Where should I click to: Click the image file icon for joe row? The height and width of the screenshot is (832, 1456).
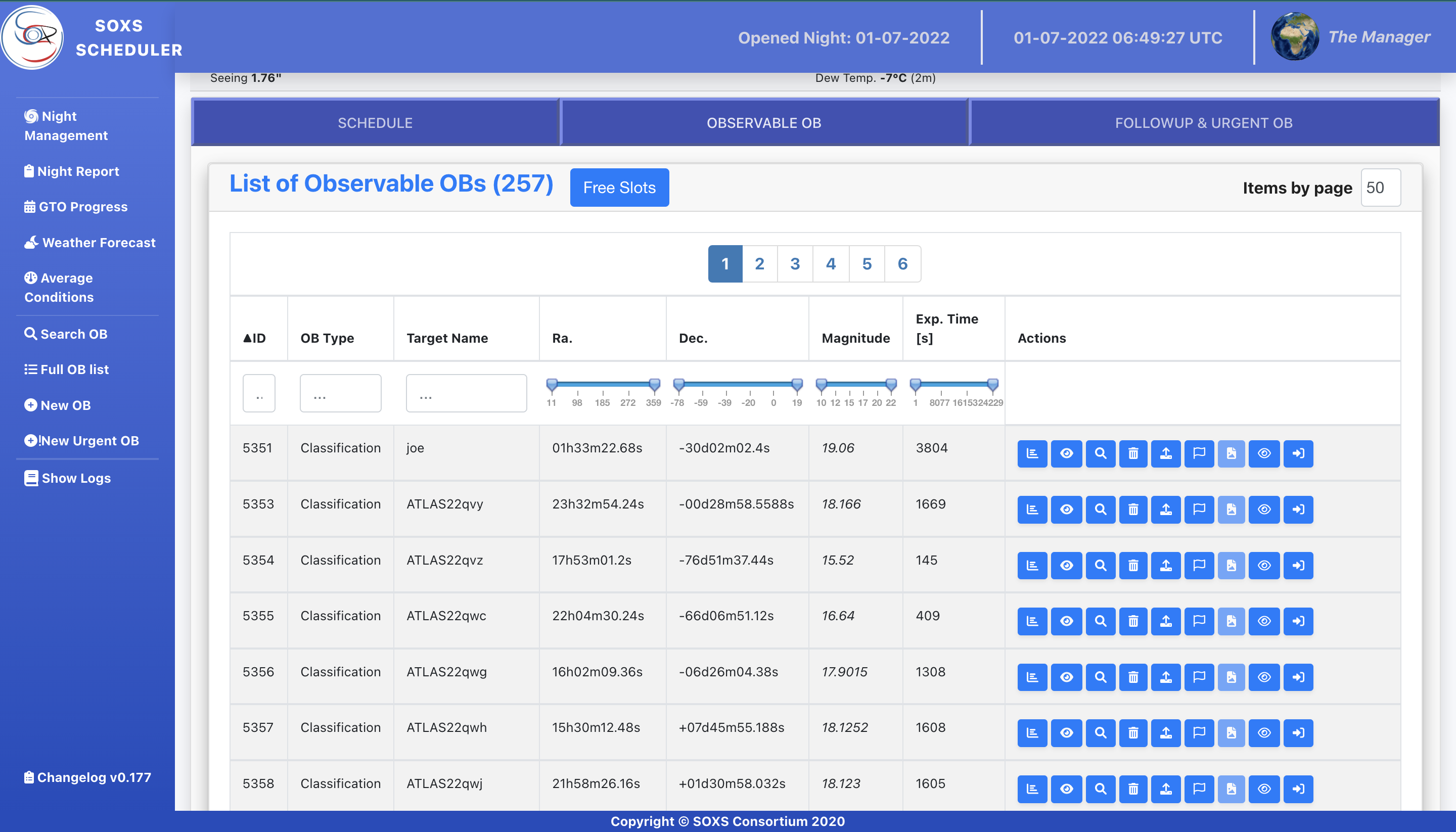coord(1232,453)
